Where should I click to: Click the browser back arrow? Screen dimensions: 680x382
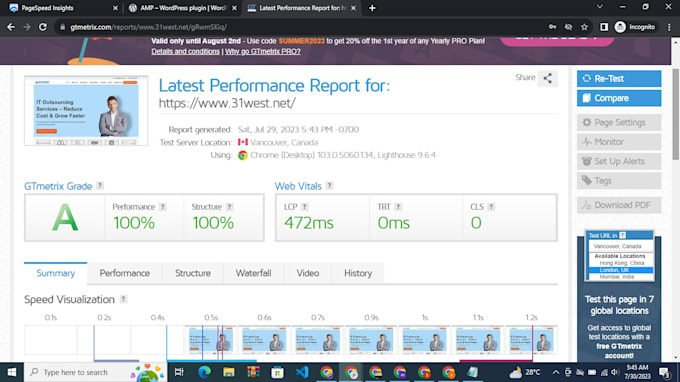[x=11, y=27]
